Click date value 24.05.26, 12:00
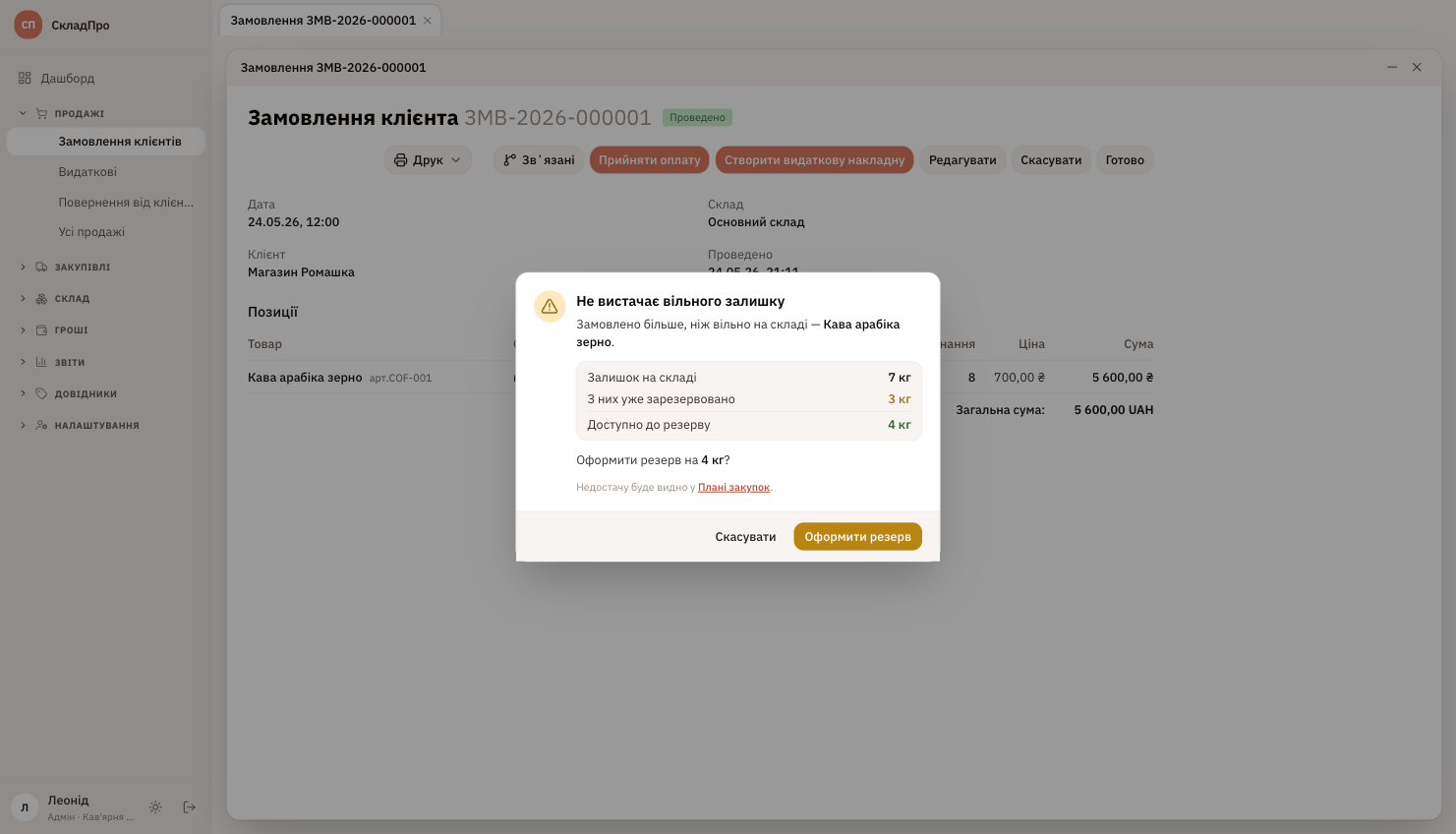 (x=293, y=222)
